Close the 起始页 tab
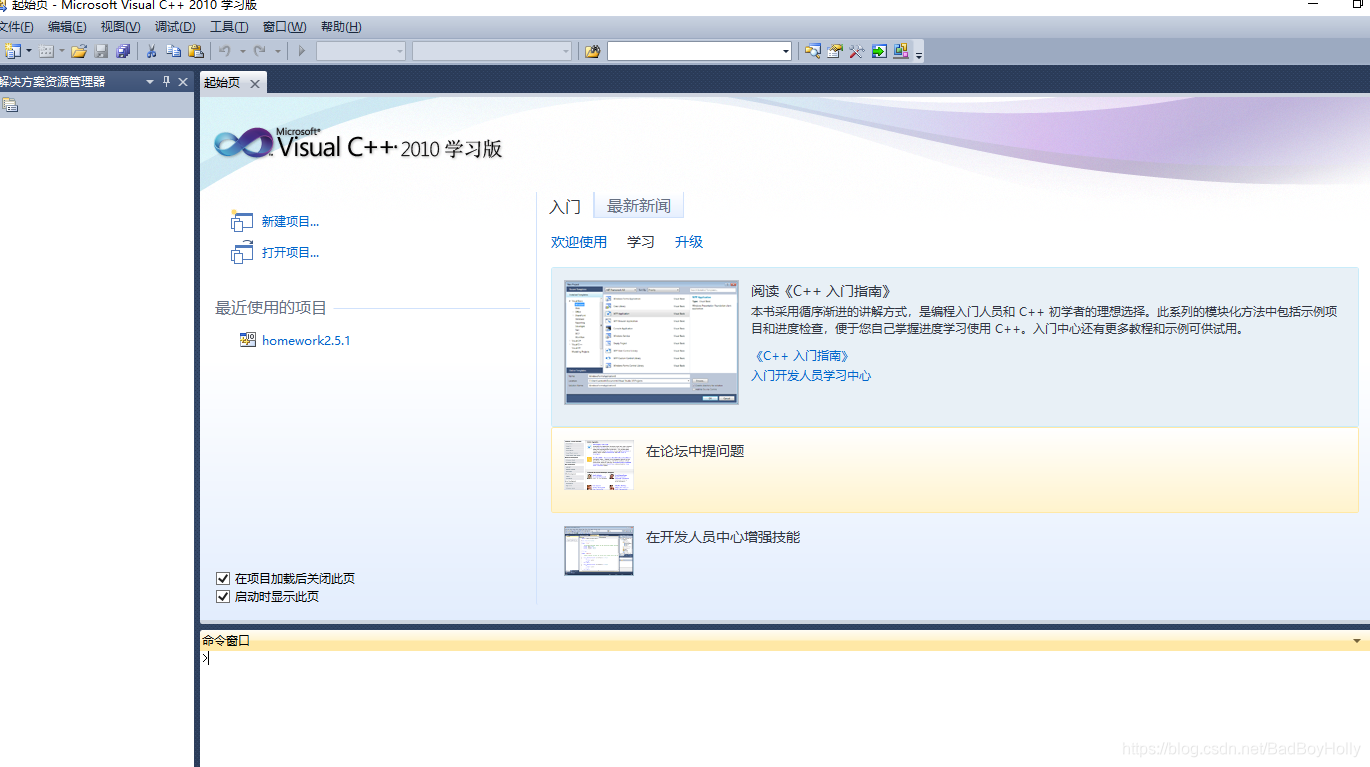This screenshot has width=1370, height=767. pyautogui.click(x=255, y=84)
